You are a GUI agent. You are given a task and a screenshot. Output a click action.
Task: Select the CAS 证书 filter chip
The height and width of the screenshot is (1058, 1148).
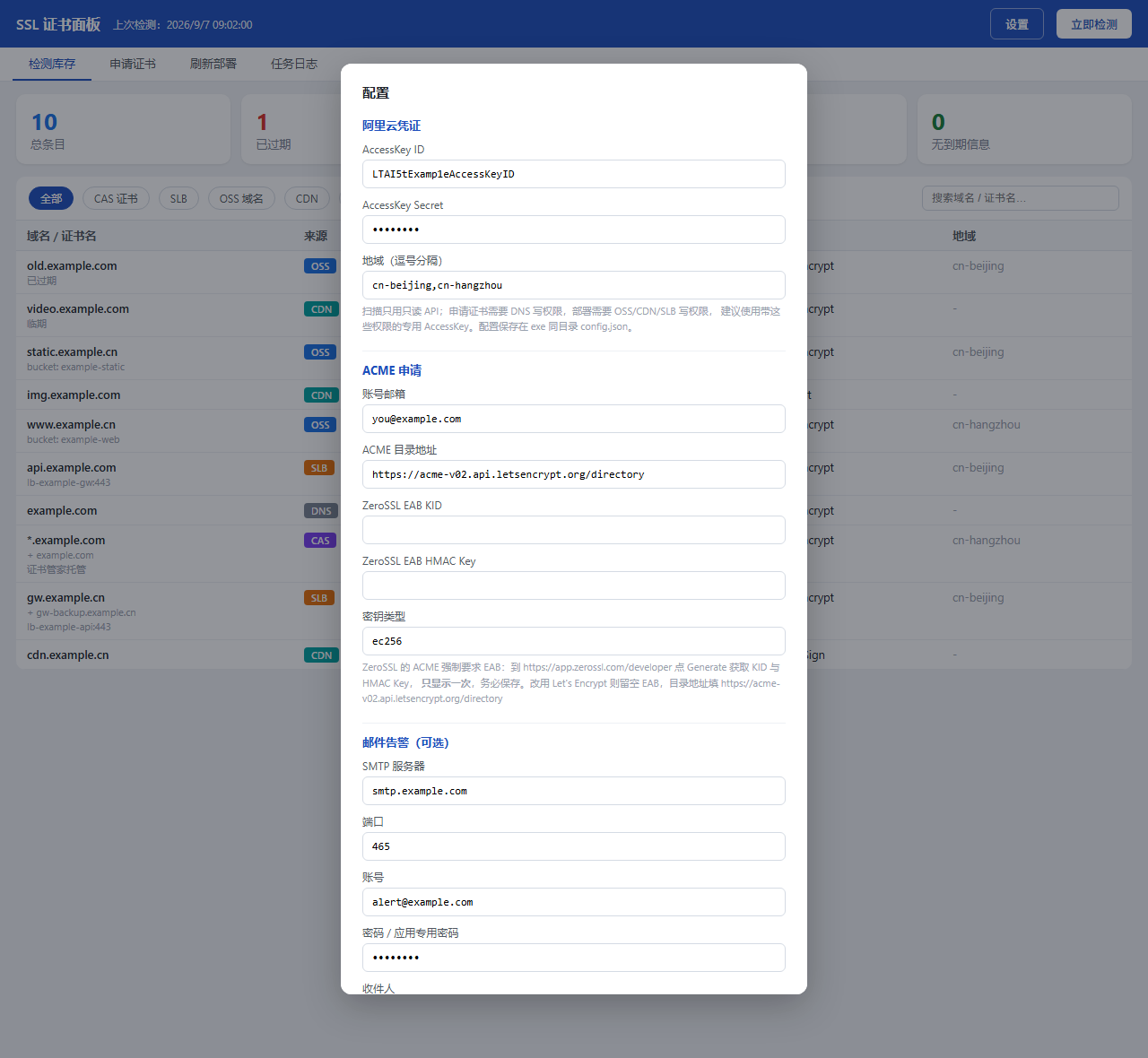point(116,198)
